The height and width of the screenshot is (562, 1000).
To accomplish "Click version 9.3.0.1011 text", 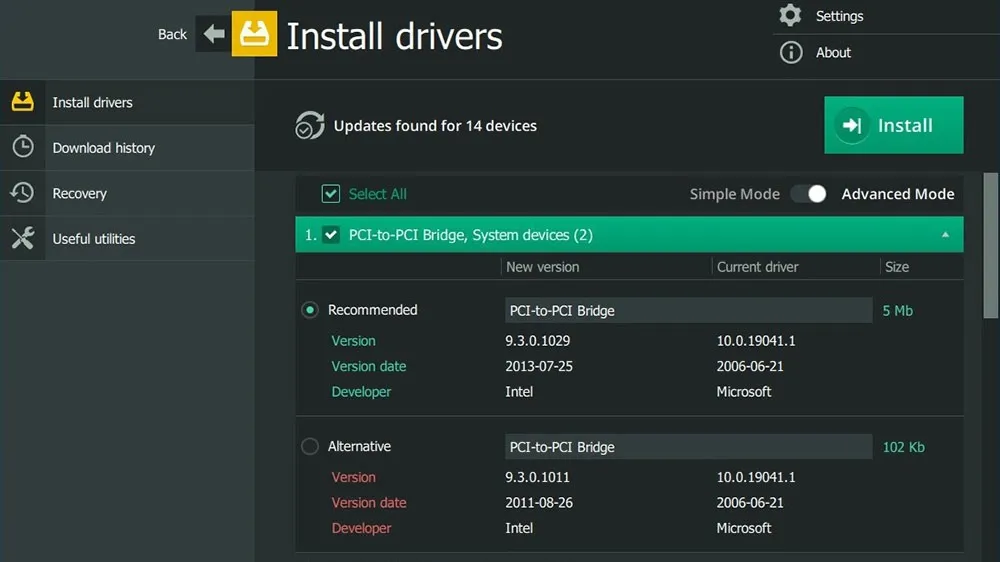I will click(x=538, y=477).
